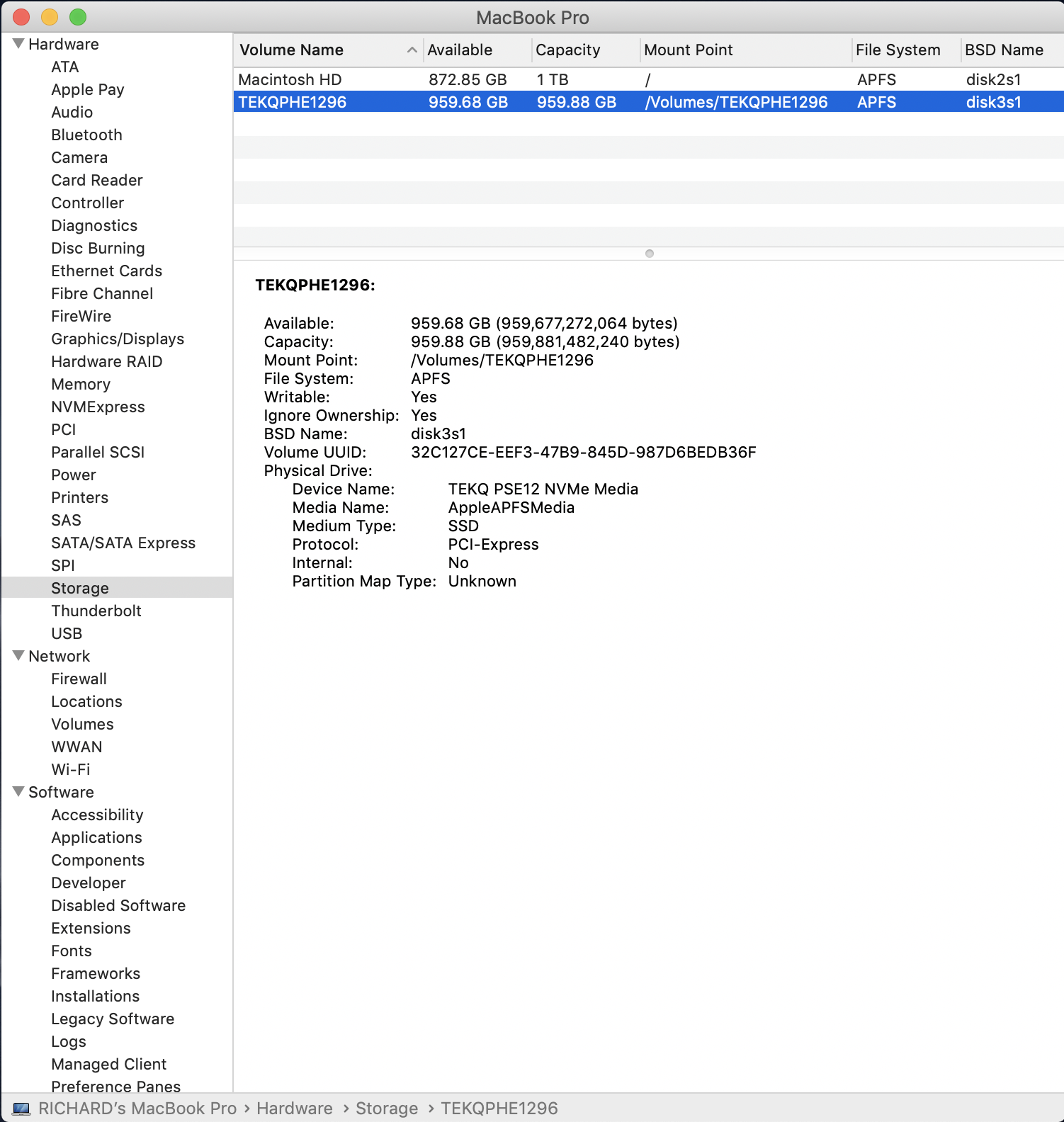
Task: Select FireWire in the sidebar
Action: point(81,316)
